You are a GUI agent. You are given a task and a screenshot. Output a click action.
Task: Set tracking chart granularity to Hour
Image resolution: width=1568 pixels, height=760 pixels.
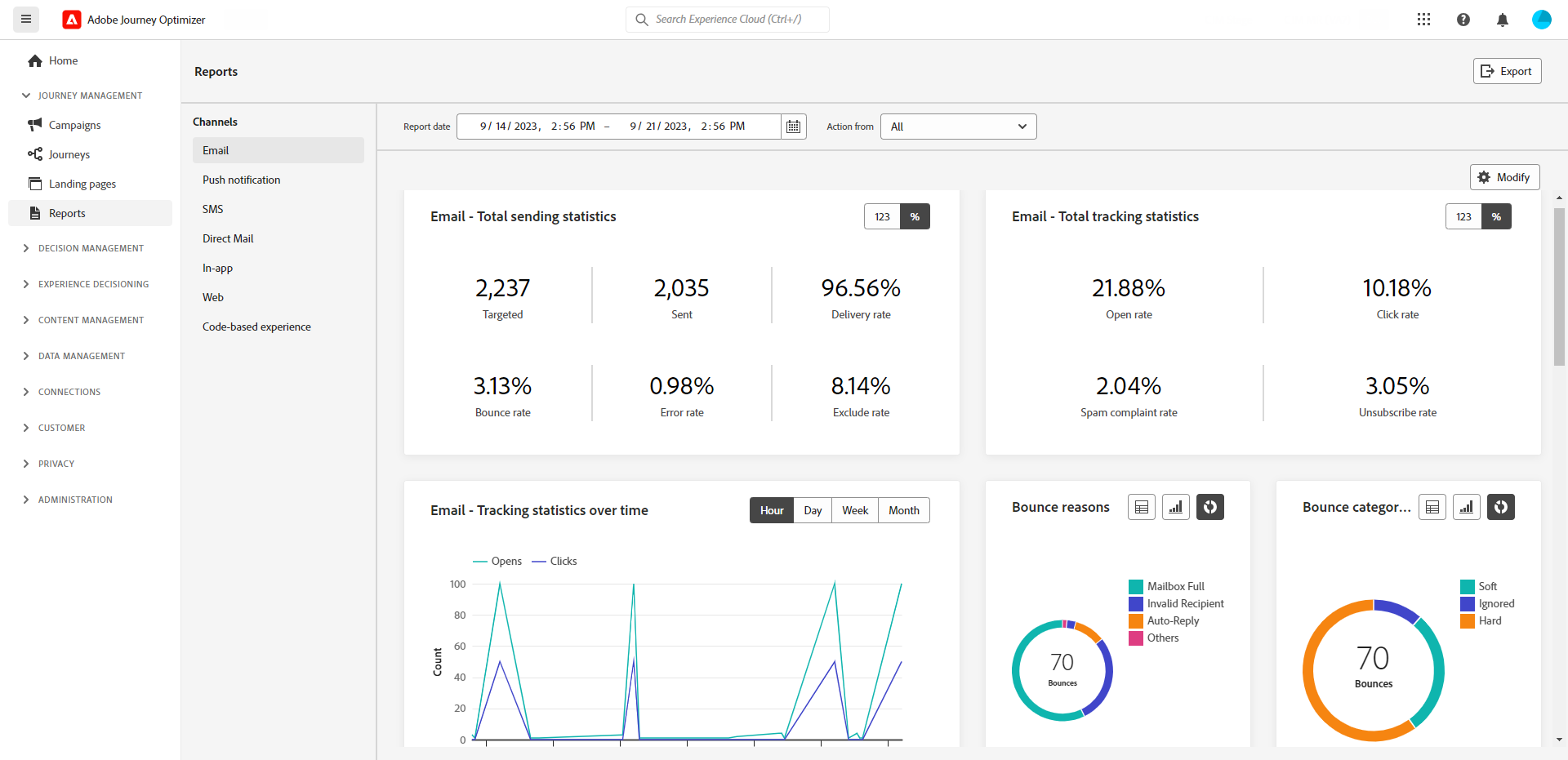(x=772, y=510)
